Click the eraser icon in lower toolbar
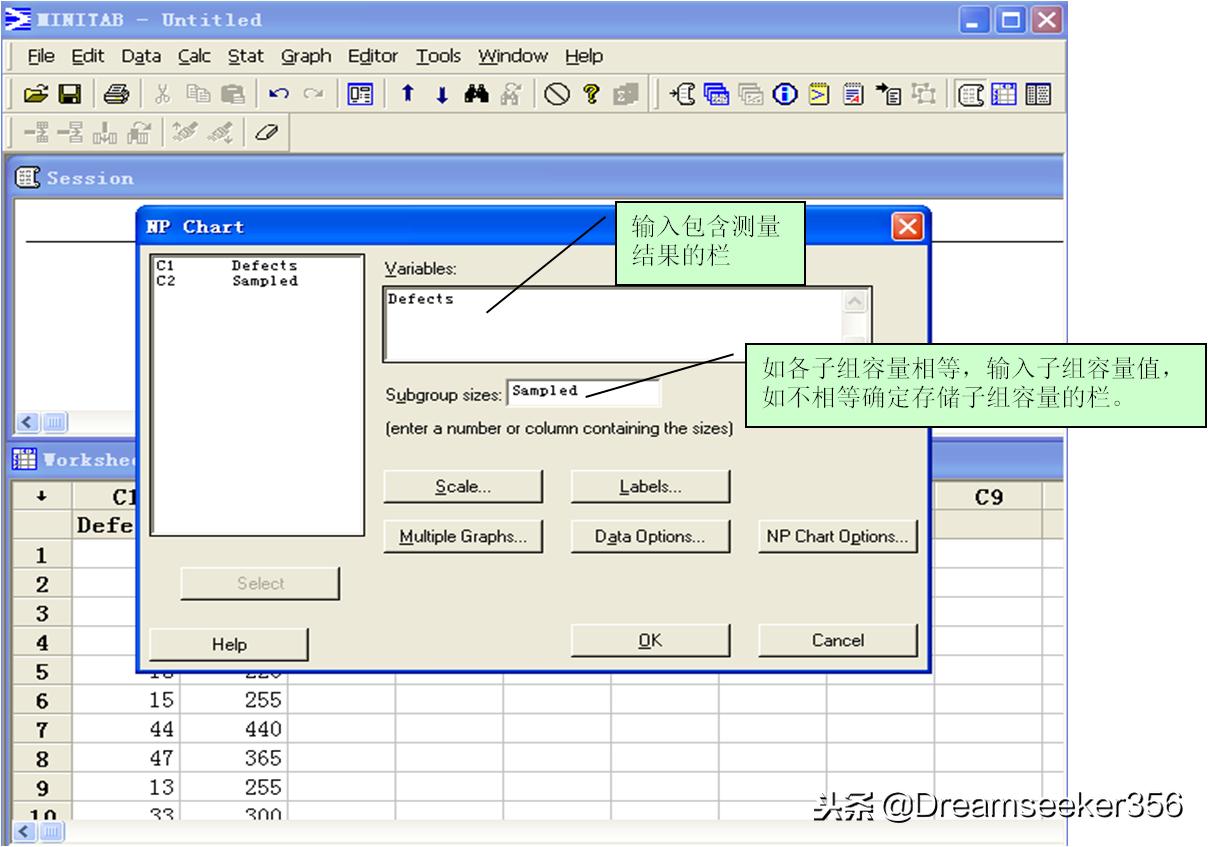Screen dimensions: 1208x847 265,132
